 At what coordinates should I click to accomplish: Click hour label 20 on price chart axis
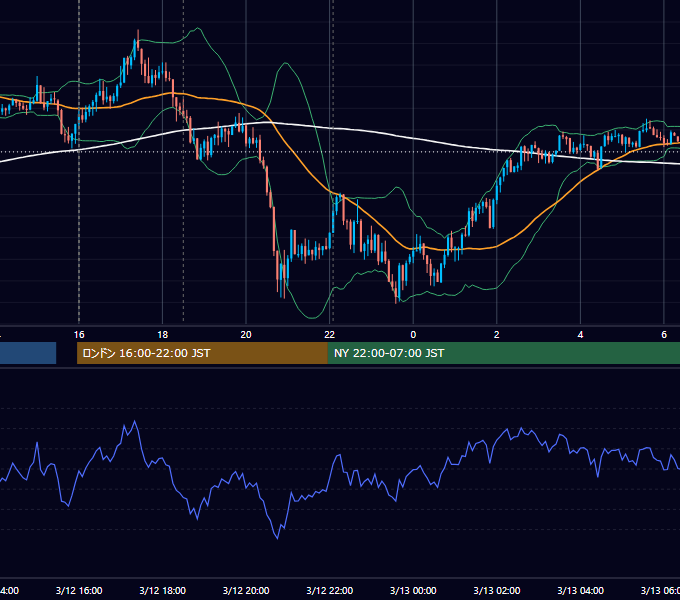click(x=246, y=335)
